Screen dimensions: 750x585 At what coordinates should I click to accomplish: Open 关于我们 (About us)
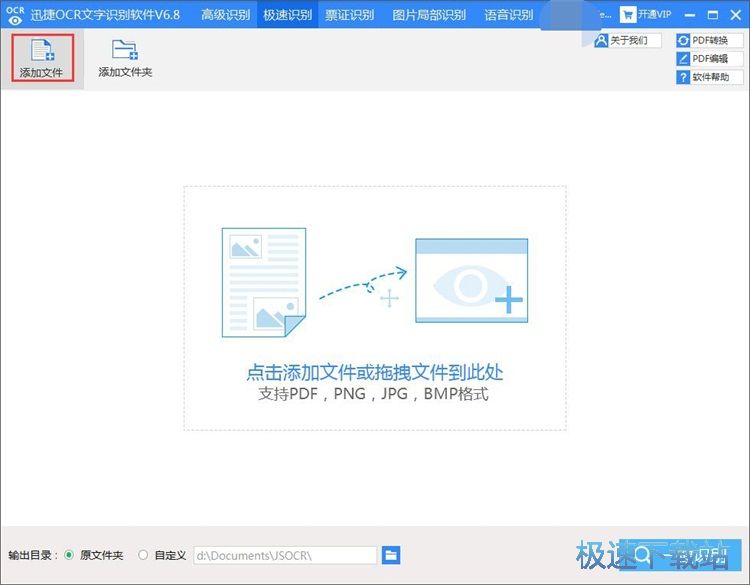tap(628, 40)
